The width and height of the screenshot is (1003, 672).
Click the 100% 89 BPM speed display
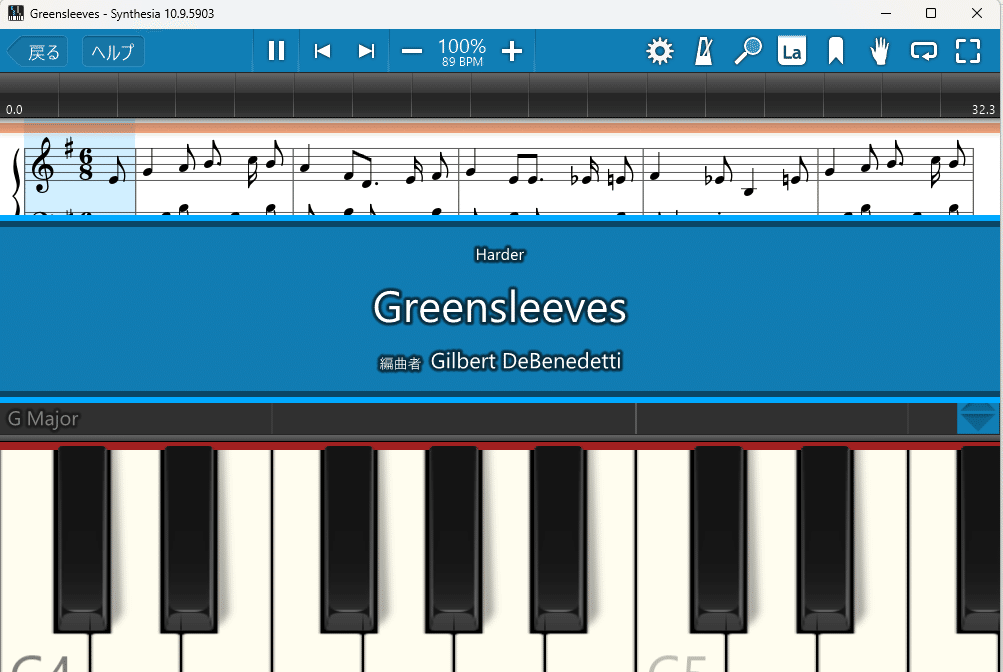coord(462,52)
